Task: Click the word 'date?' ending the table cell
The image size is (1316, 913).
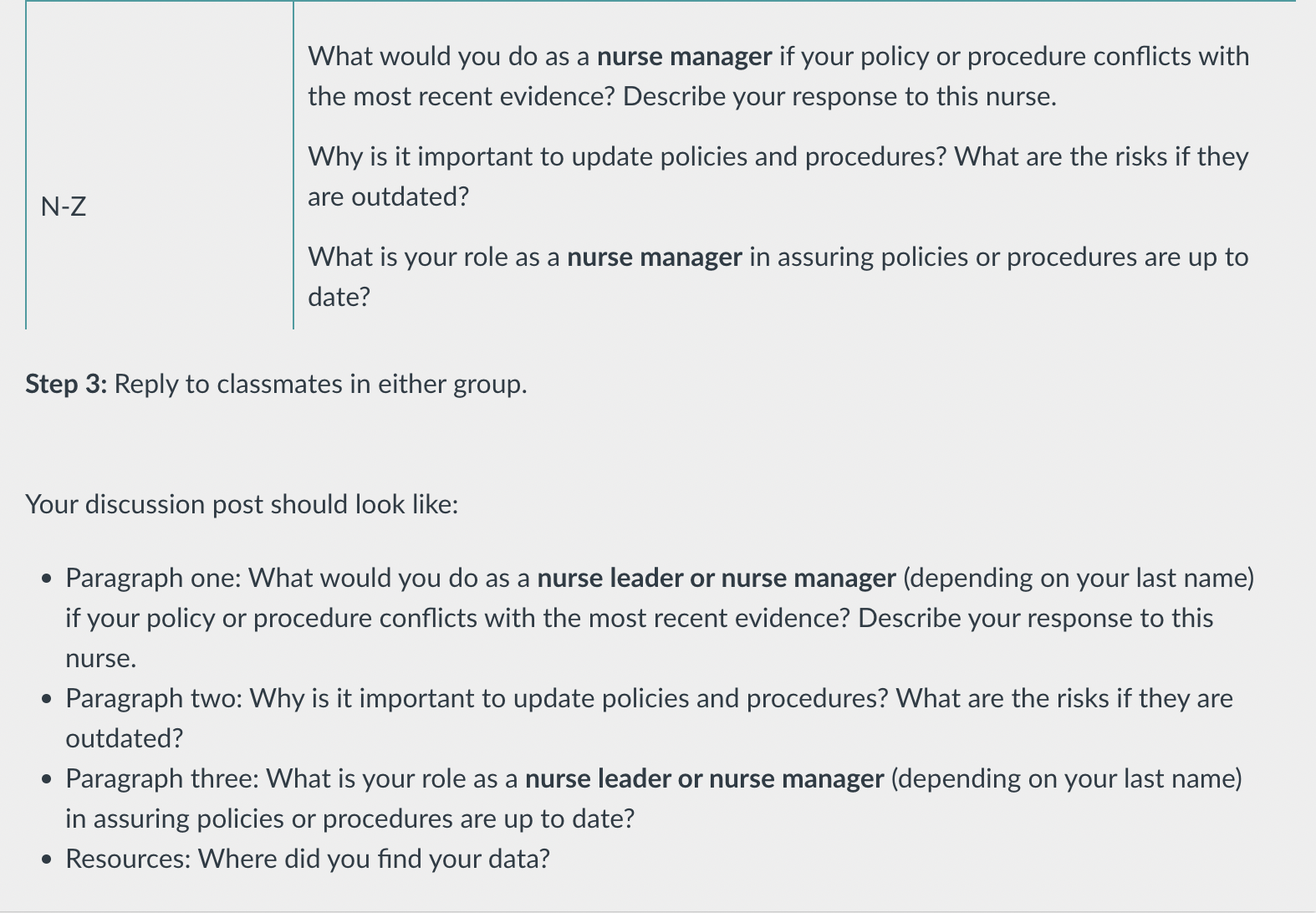Action: 339,297
